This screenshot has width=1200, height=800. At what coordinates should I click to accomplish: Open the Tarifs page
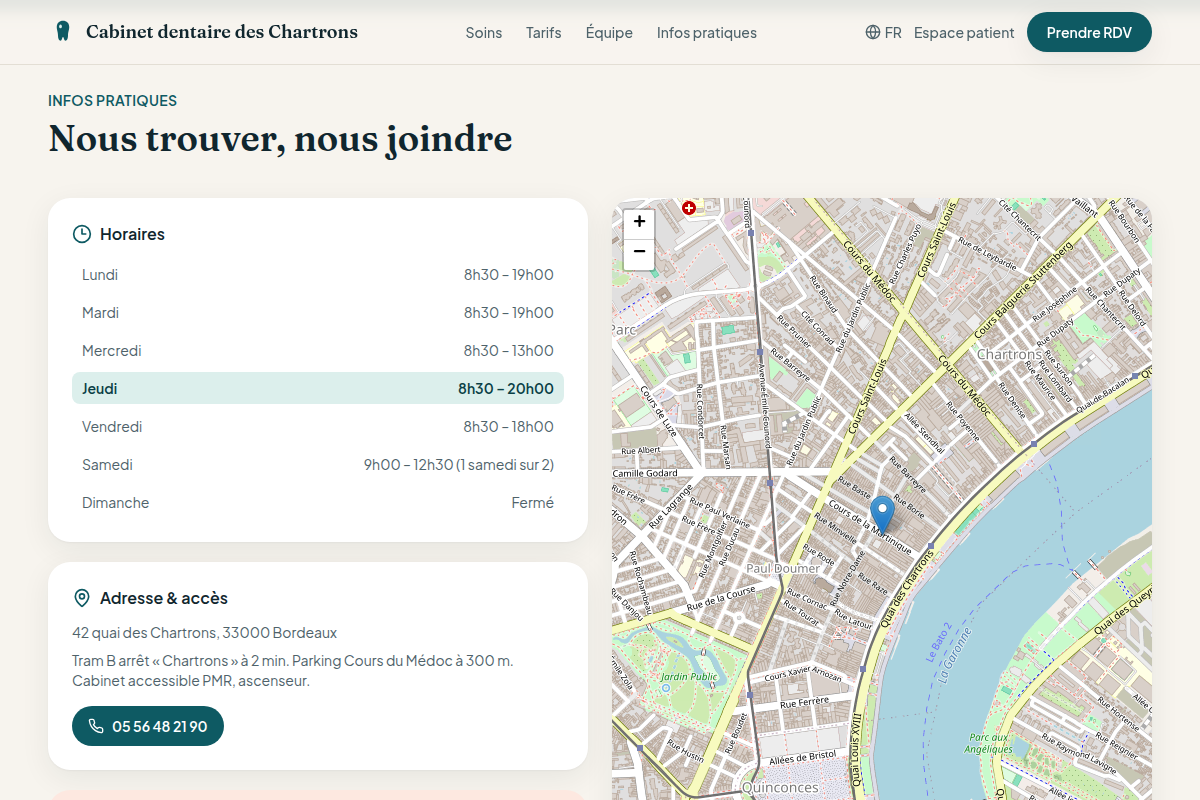point(544,33)
